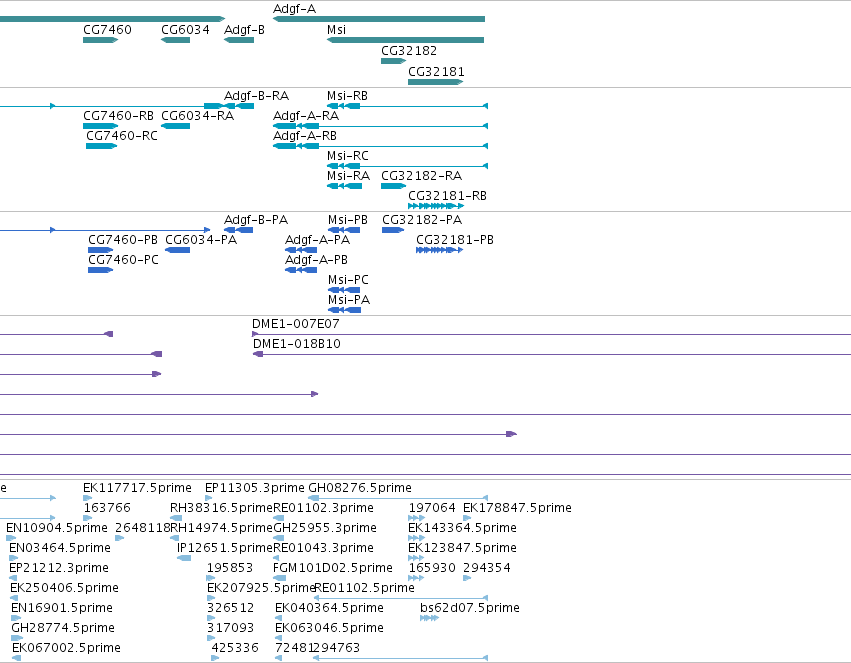Click the DME1-018B10 feature label
This screenshot has height=663, width=851.
[x=297, y=345]
